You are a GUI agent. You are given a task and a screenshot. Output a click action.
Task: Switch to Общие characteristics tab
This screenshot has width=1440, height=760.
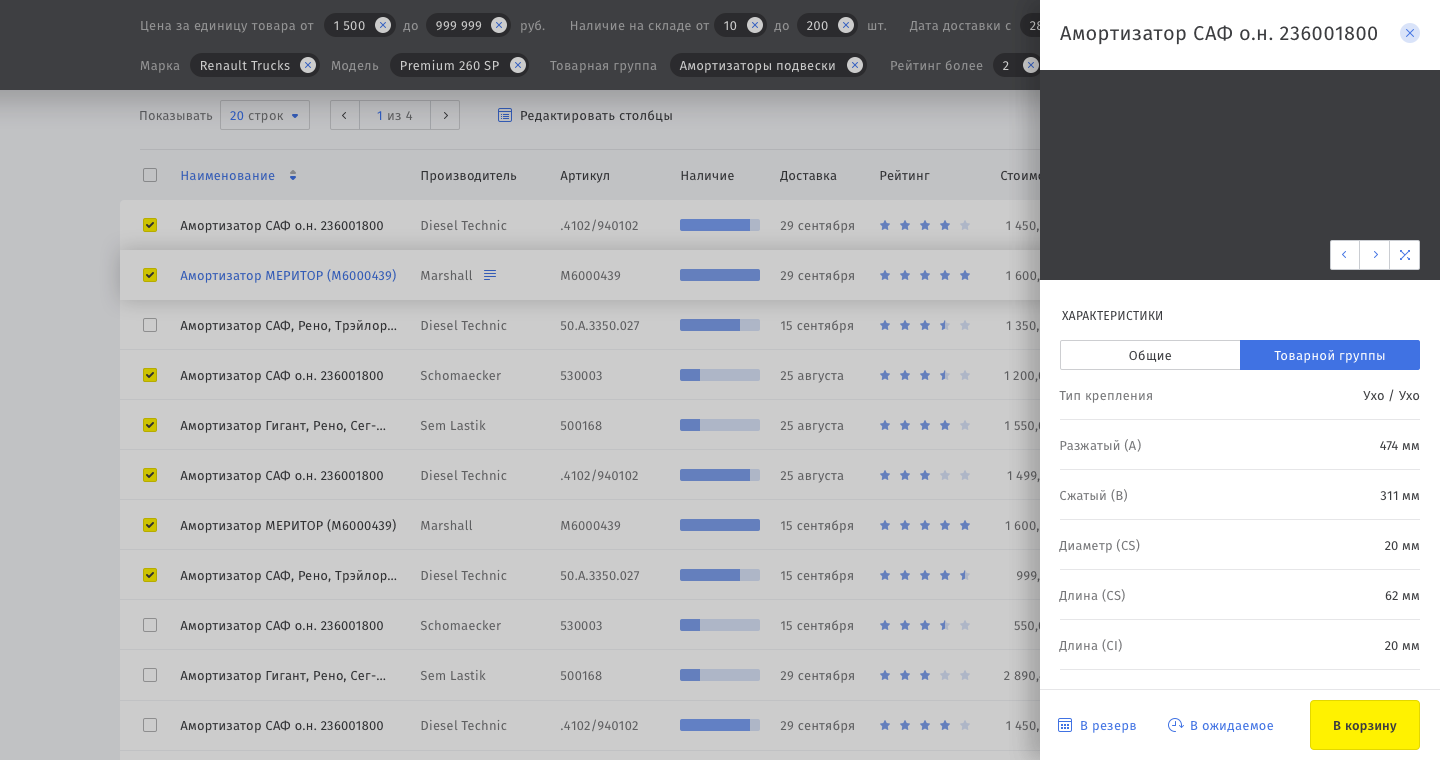(1150, 355)
